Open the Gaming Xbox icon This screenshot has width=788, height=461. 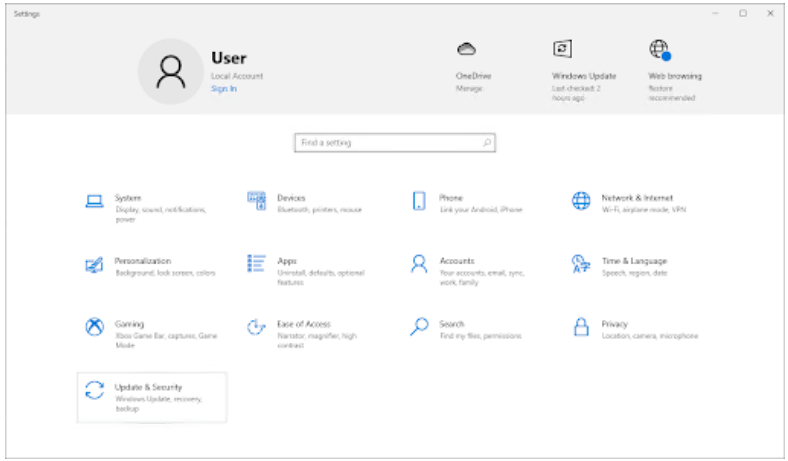95,327
